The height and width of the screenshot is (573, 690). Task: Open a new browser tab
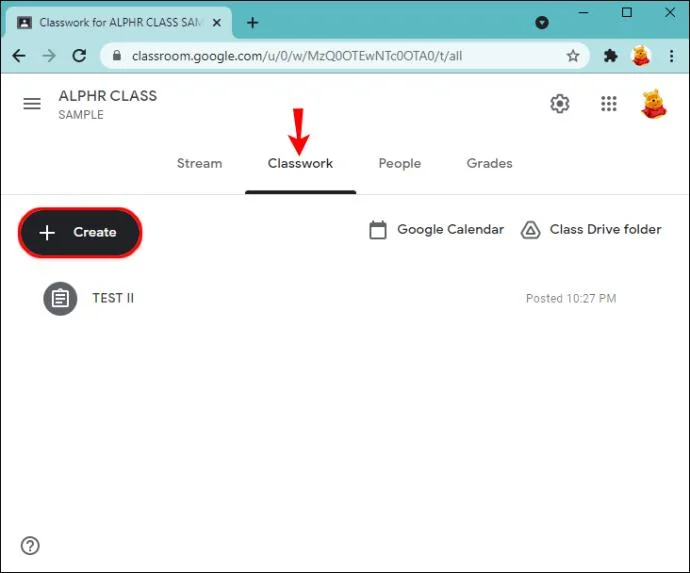click(253, 22)
